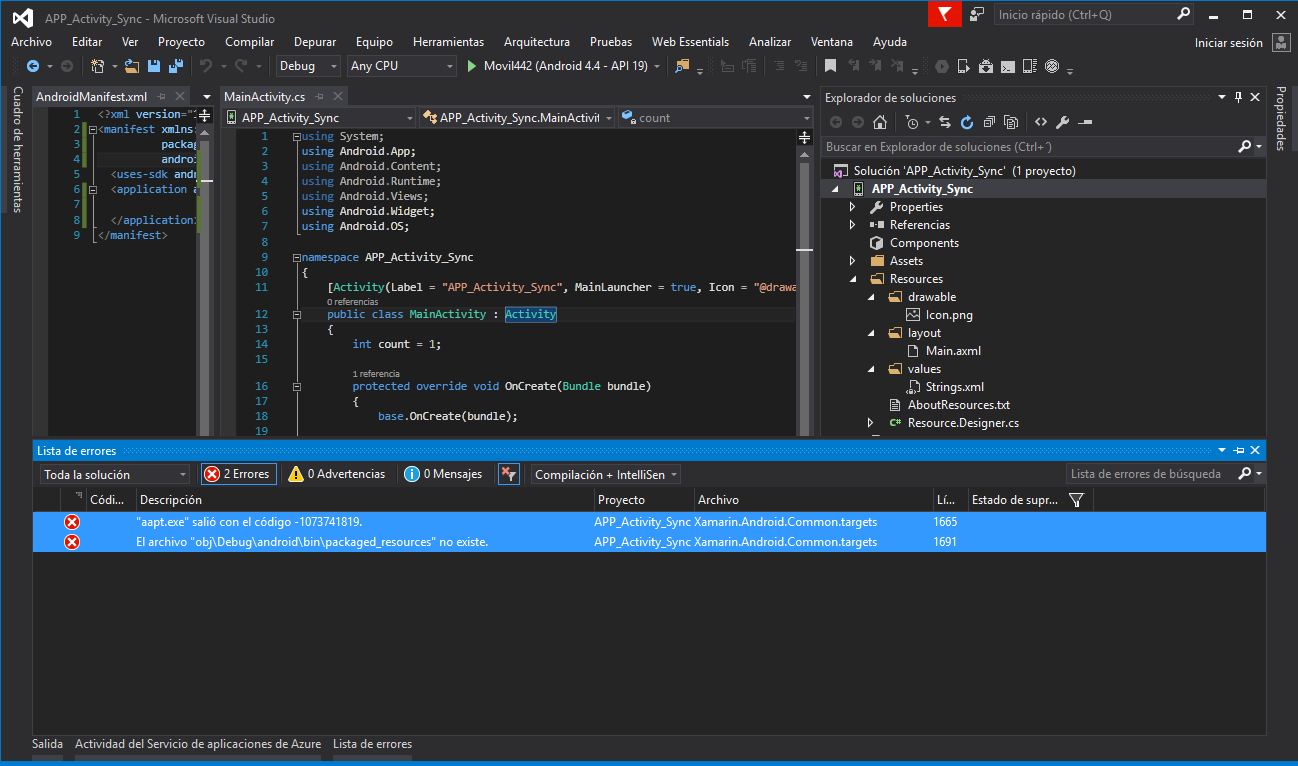Click the feedback icon in title bar
The width and height of the screenshot is (1298, 766).
(976, 14)
